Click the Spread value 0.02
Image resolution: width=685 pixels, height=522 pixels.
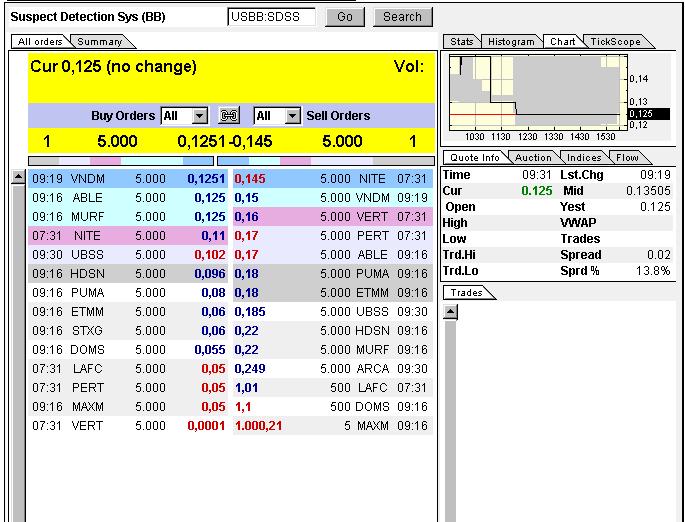pos(658,255)
